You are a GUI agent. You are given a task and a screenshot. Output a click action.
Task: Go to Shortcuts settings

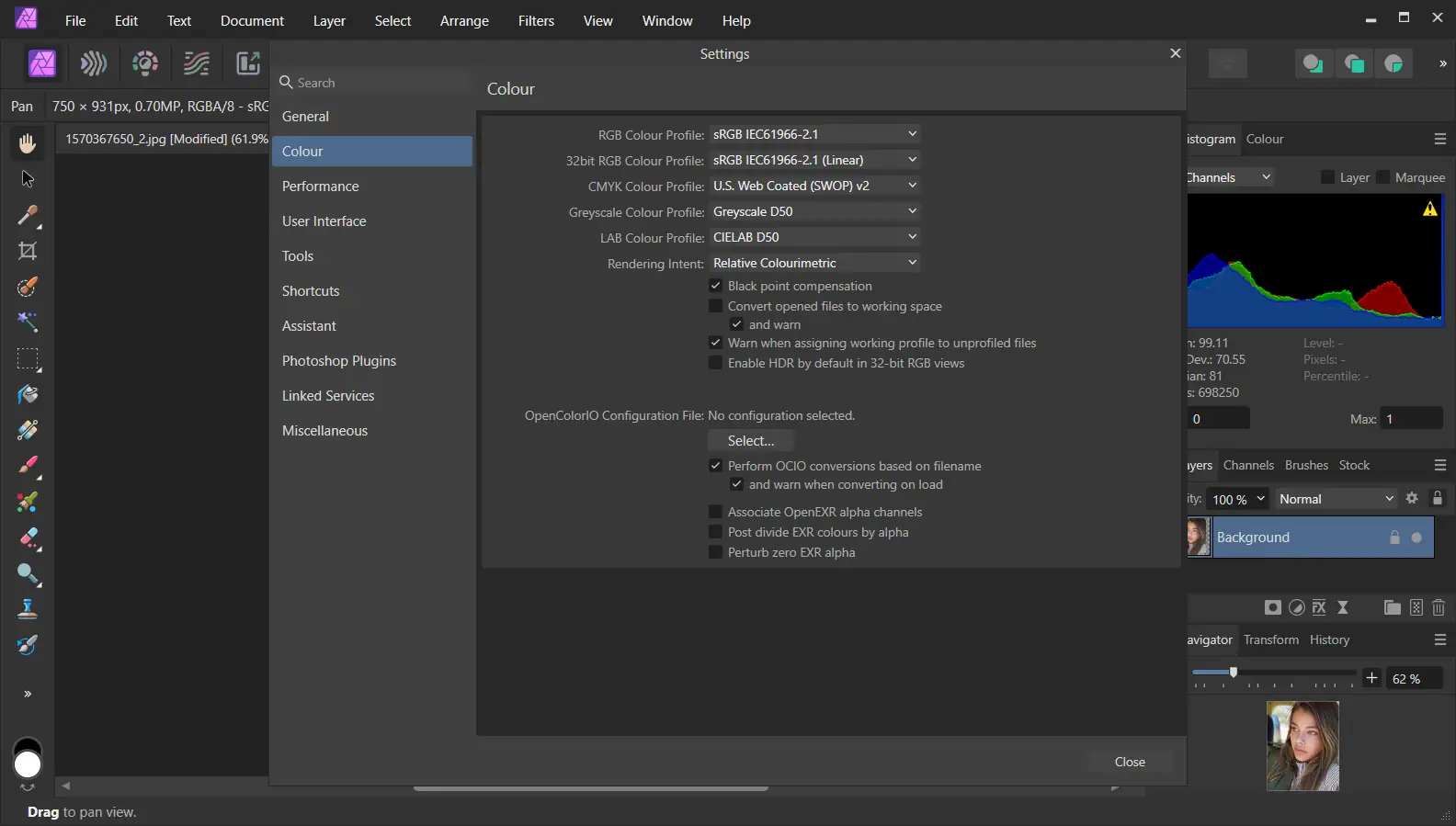(372, 291)
